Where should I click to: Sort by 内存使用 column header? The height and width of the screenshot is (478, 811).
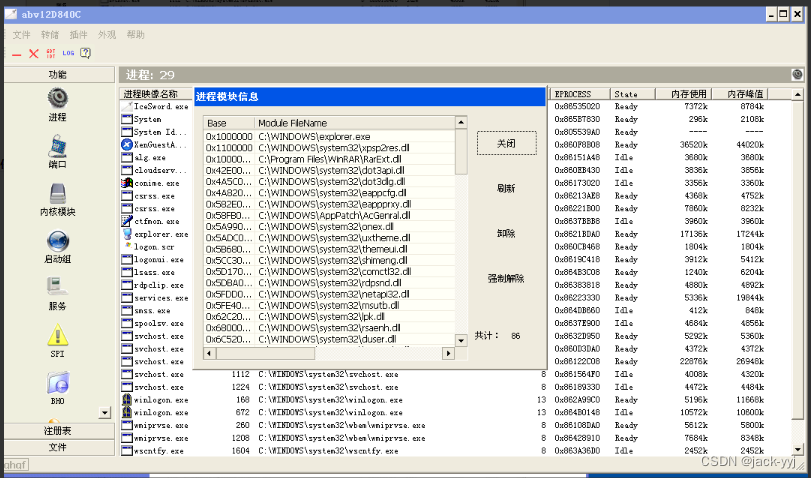pyautogui.click(x=684, y=94)
